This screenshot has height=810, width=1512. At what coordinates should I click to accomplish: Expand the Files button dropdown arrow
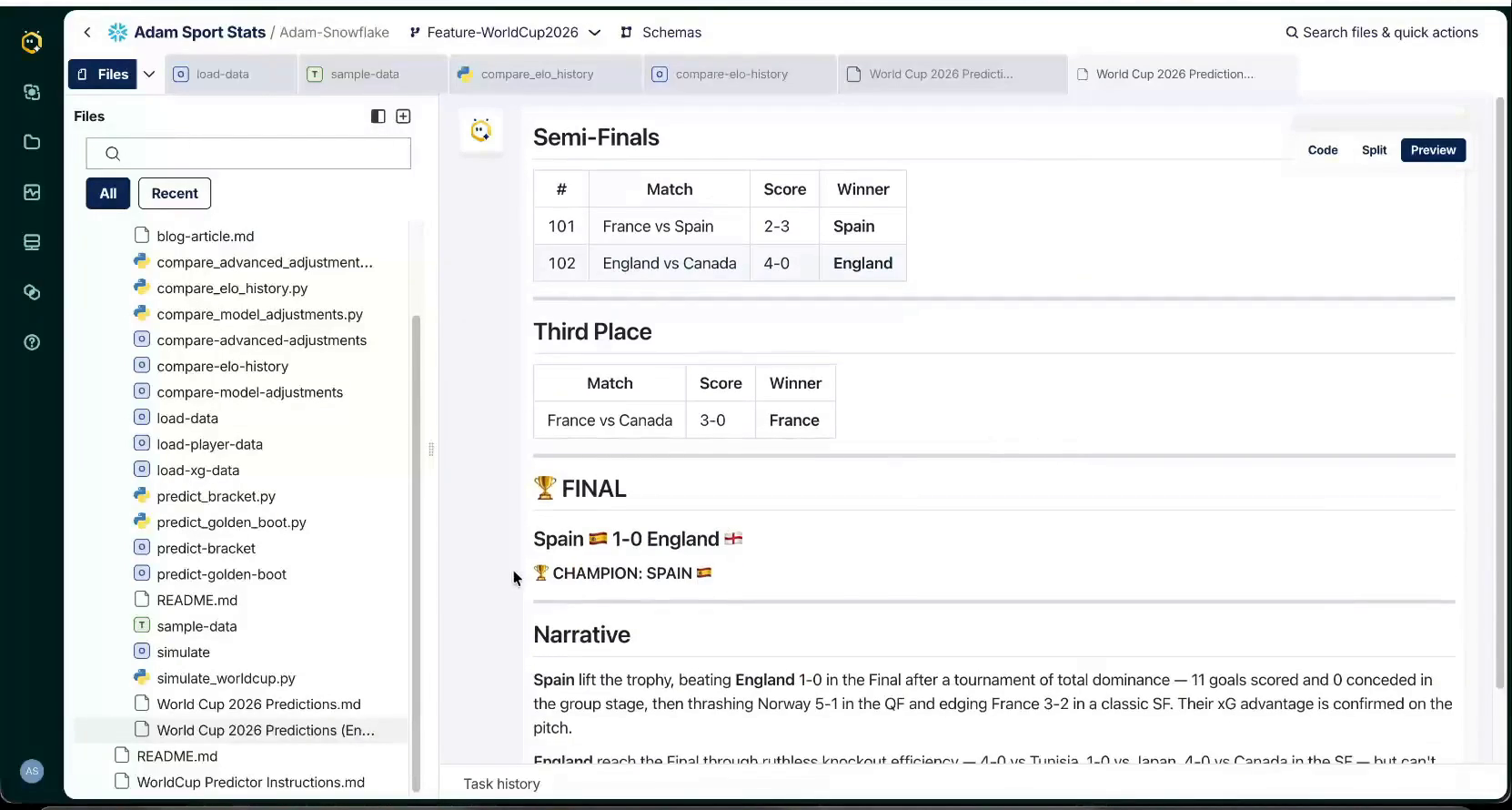149,74
